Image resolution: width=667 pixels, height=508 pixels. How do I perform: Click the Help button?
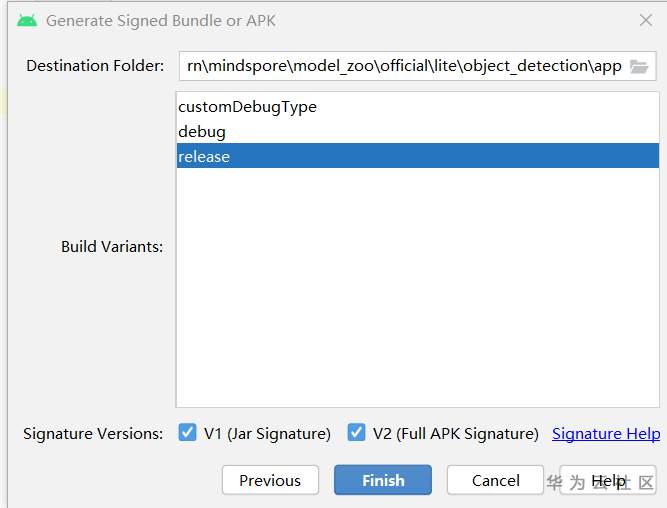pyautogui.click(x=608, y=480)
